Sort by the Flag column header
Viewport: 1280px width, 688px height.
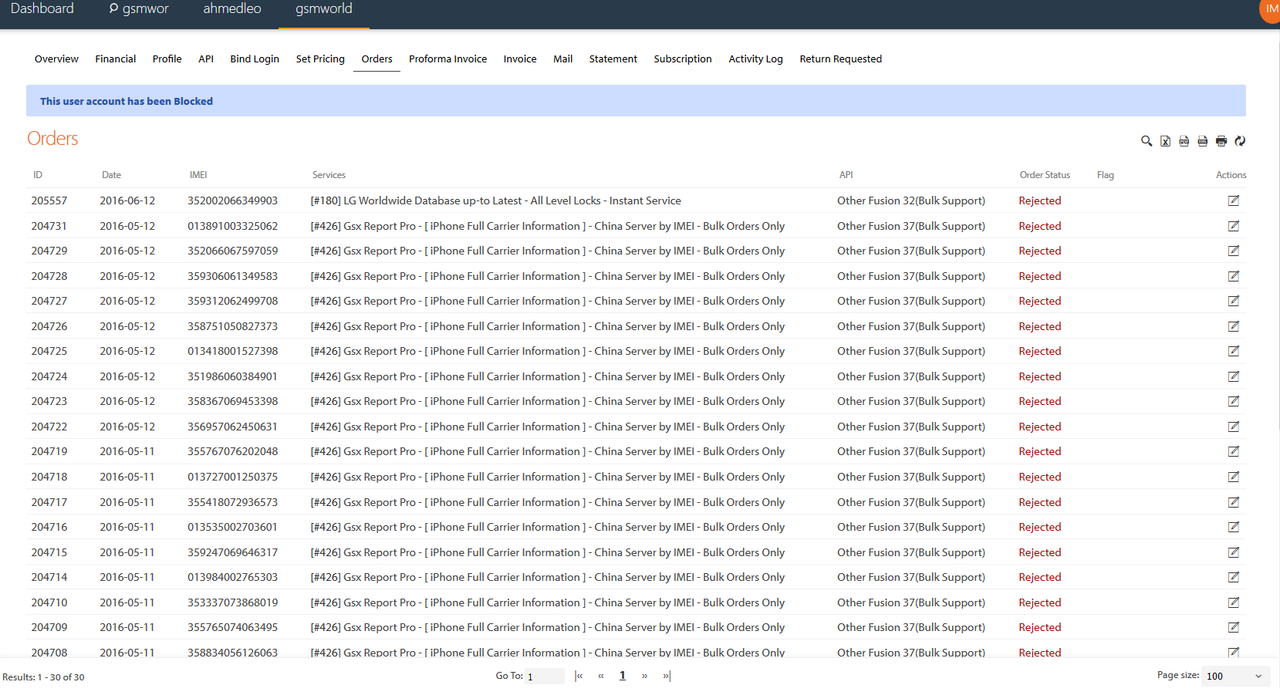point(1105,175)
